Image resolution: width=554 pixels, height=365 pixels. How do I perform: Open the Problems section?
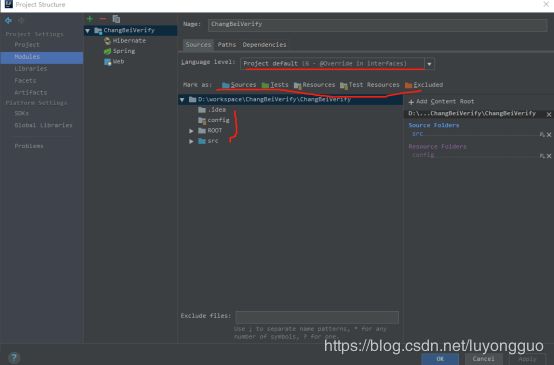tap(29, 146)
